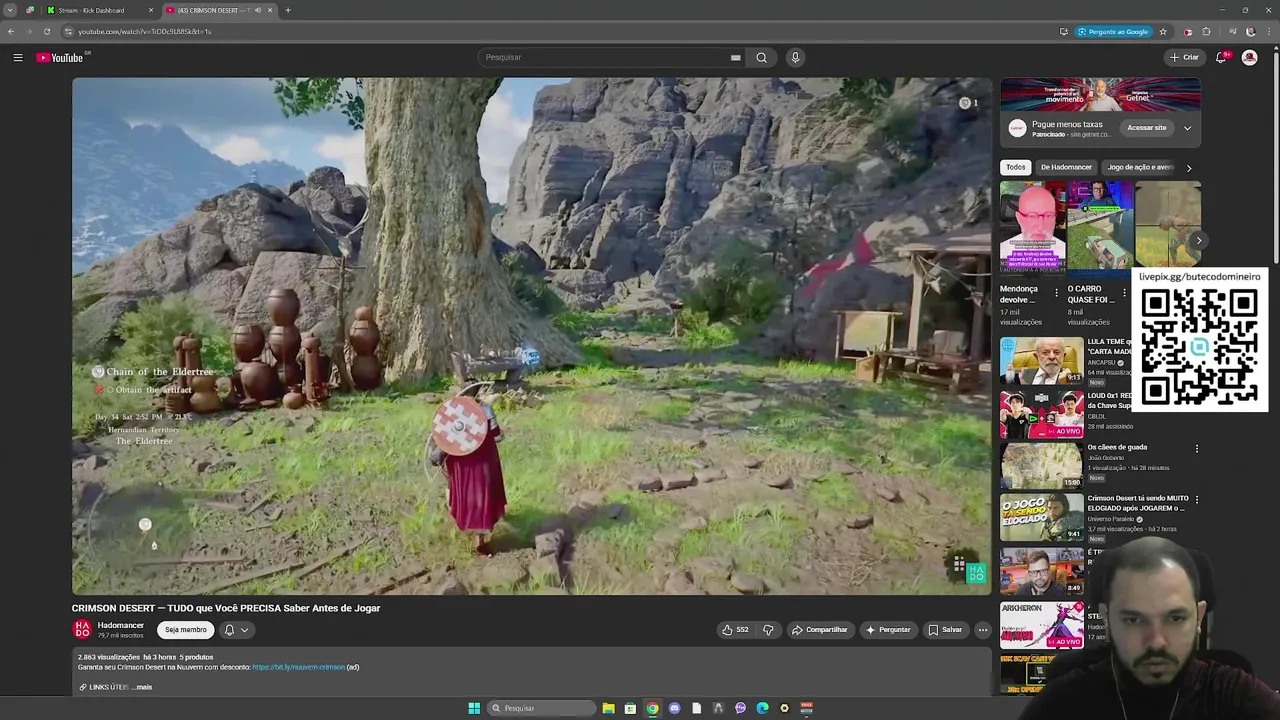Open Hadomancer channel name link
The width and height of the screenshot is (1280, 720).
pyautogui.click(x=121, y=625)
